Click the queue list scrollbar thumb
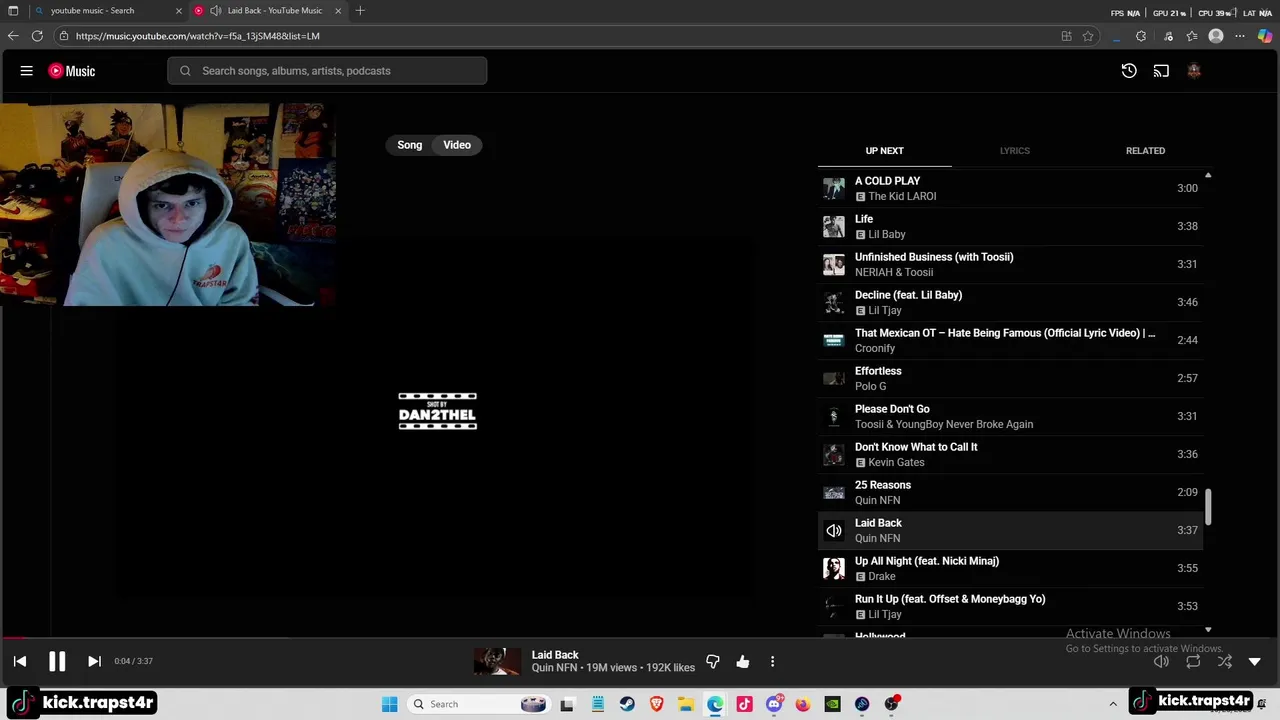Screen dimensions: 1280x720 (1208, 506)
